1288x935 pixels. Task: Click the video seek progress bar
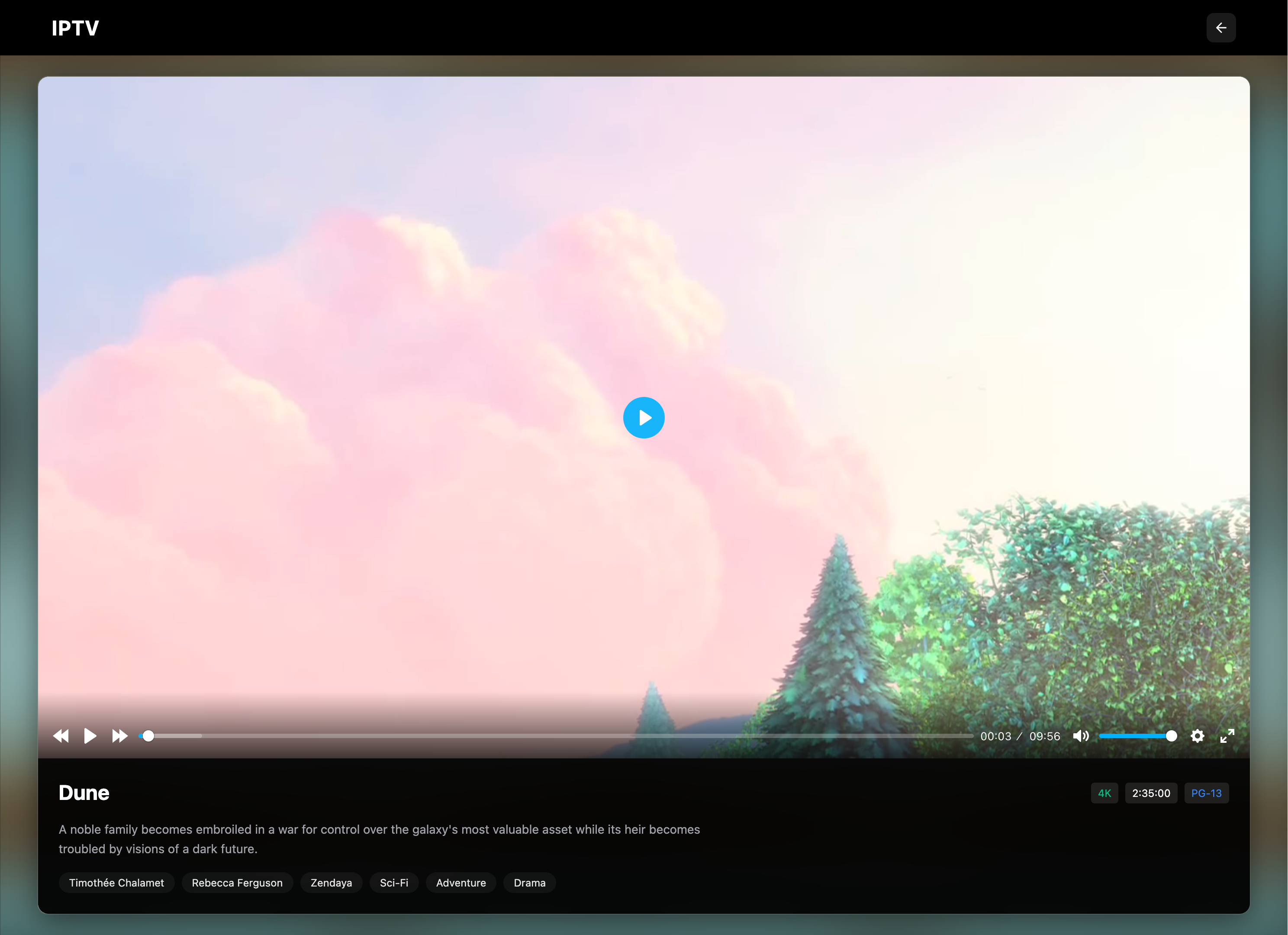coord(557,736)
